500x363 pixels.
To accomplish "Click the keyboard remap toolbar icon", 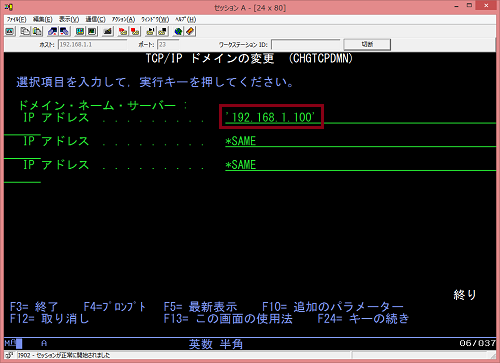I will (x=107, y=32).
